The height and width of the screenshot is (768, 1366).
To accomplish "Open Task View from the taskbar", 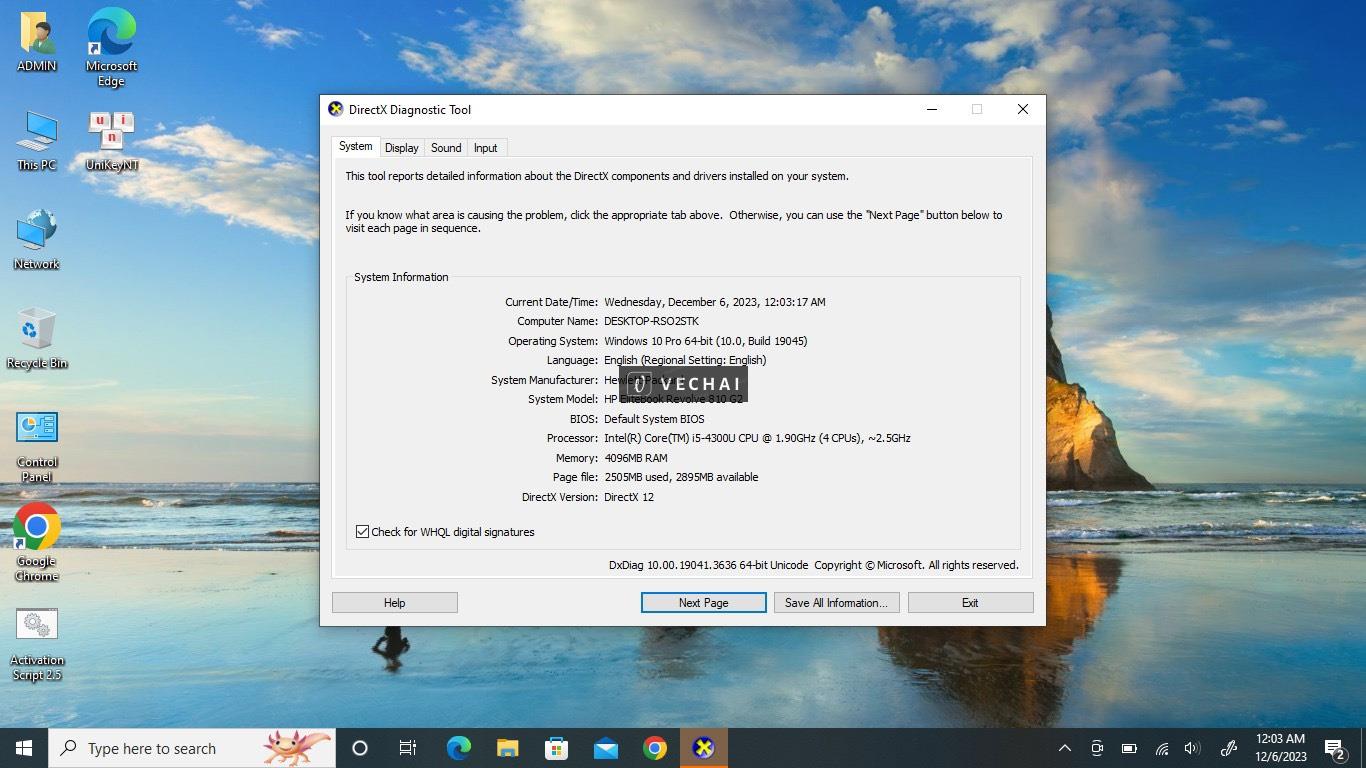I will click(408, 748).
